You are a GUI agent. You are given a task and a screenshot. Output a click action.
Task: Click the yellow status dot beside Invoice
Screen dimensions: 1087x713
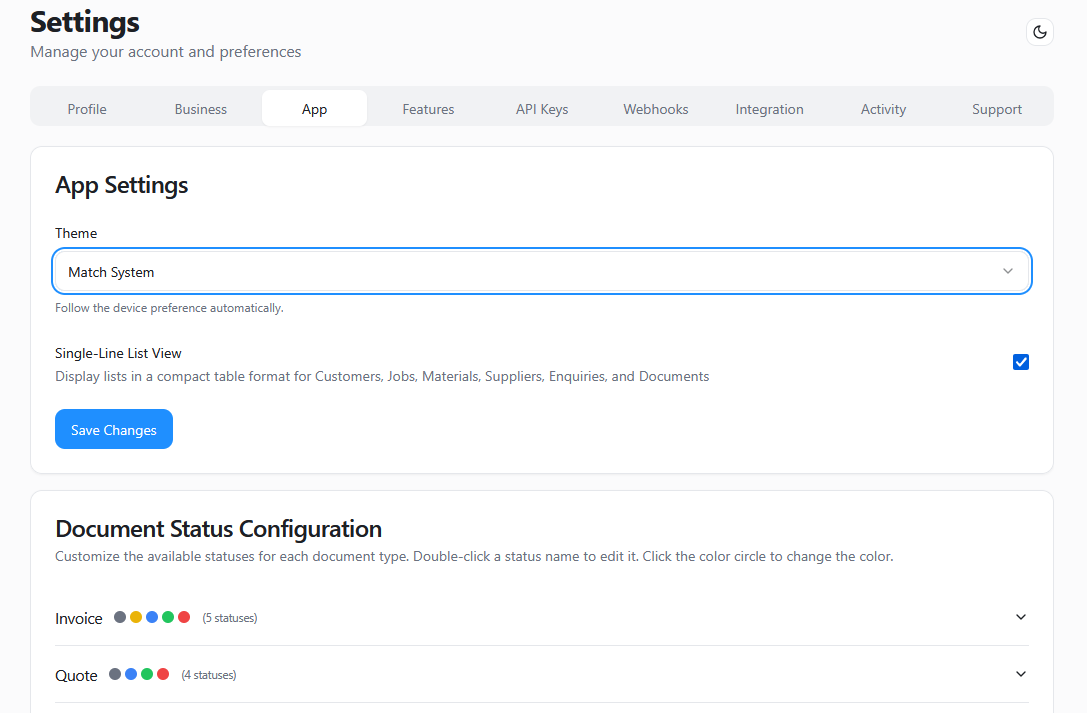click(x=136, y=617)
